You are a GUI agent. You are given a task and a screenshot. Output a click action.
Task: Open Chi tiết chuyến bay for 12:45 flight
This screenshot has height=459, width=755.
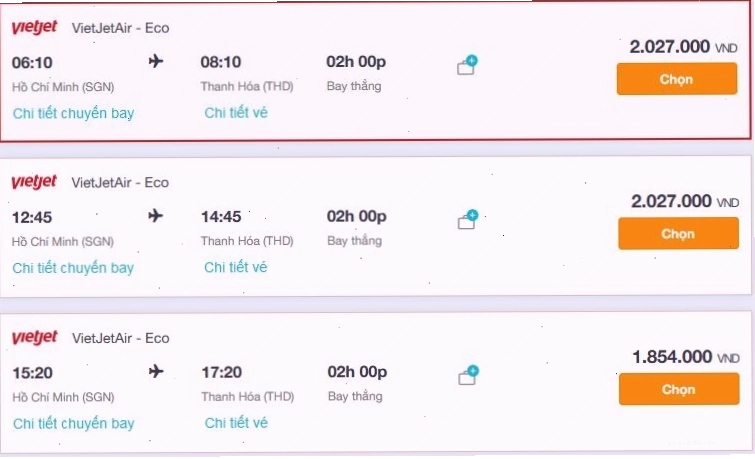click(x=73, y=268)
